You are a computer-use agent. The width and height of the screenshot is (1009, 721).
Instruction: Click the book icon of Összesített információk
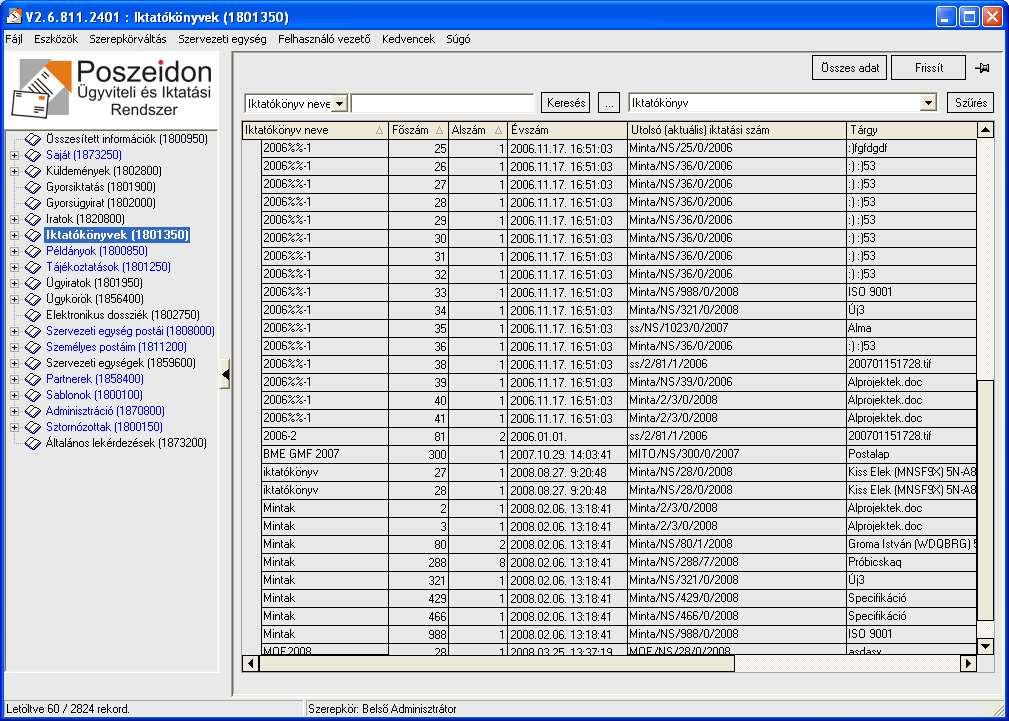tap(33, 139)
